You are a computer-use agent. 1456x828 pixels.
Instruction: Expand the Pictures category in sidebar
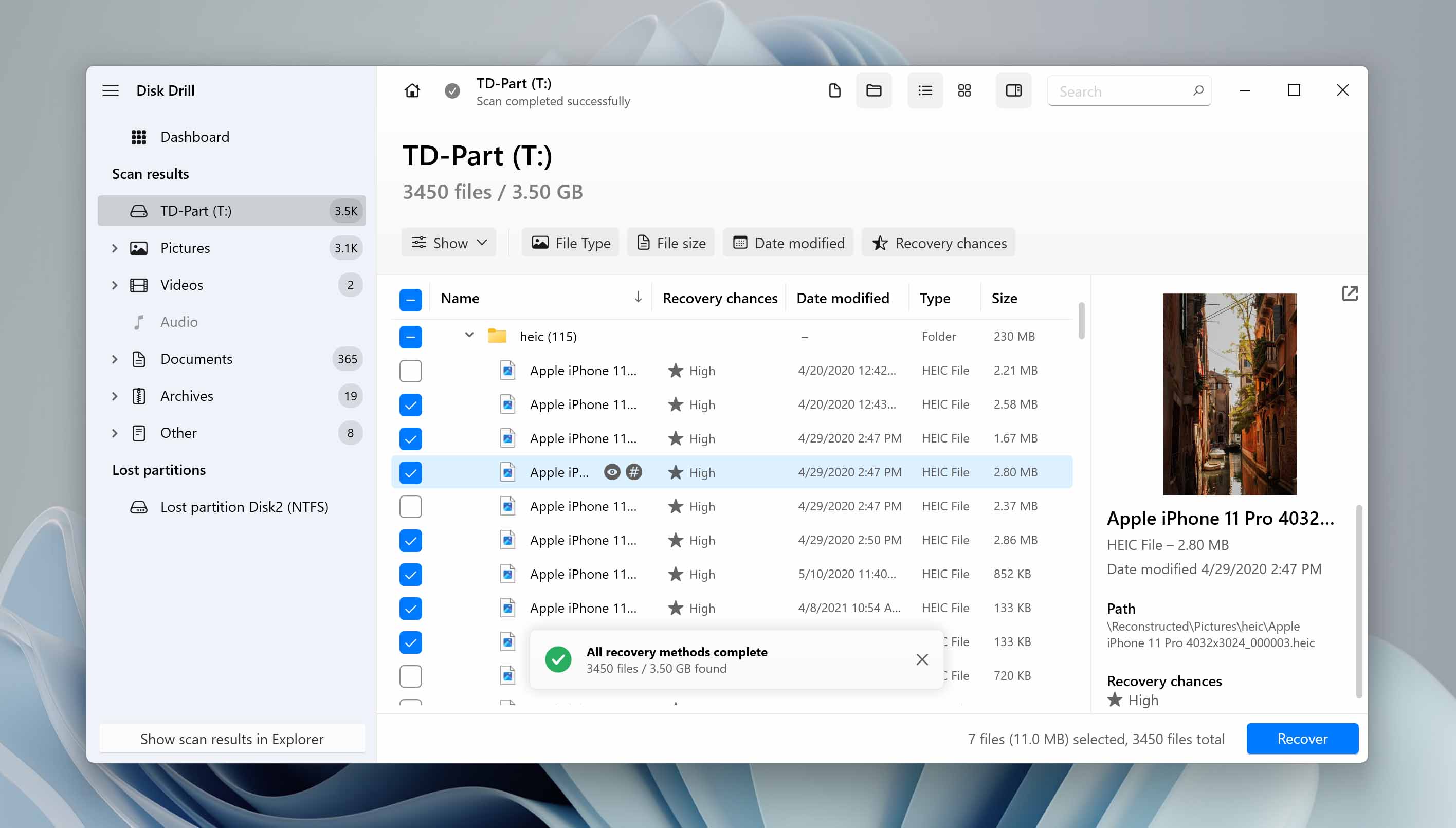pos(115,247)
